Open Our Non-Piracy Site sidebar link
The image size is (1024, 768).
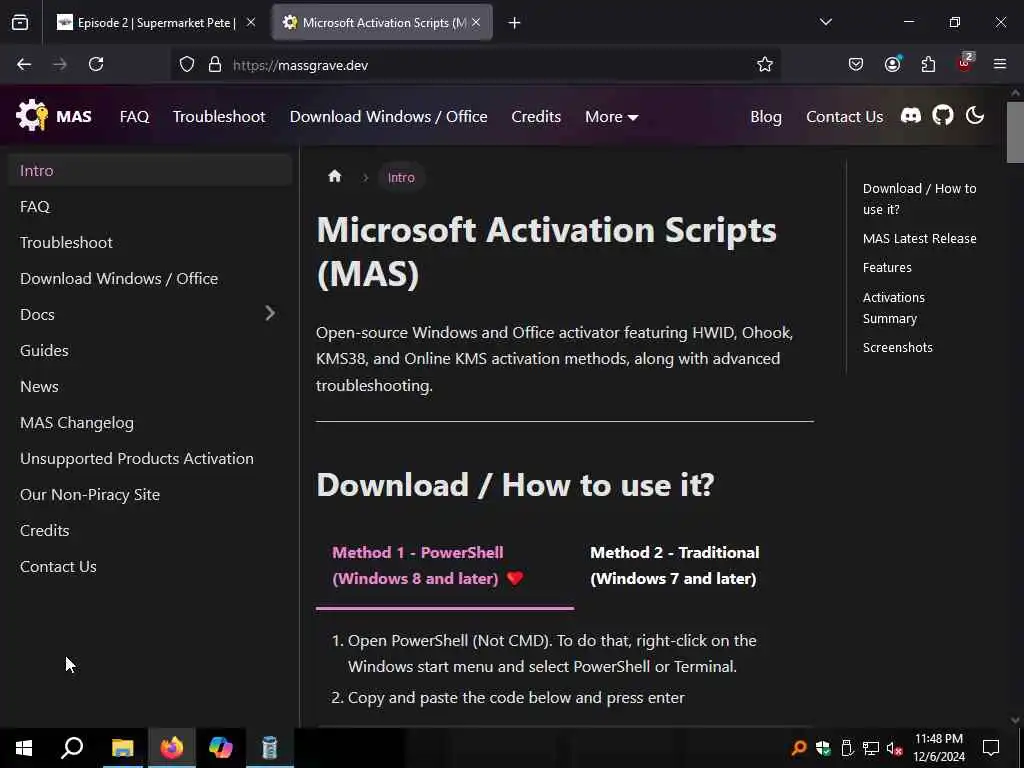pos(150,494)
